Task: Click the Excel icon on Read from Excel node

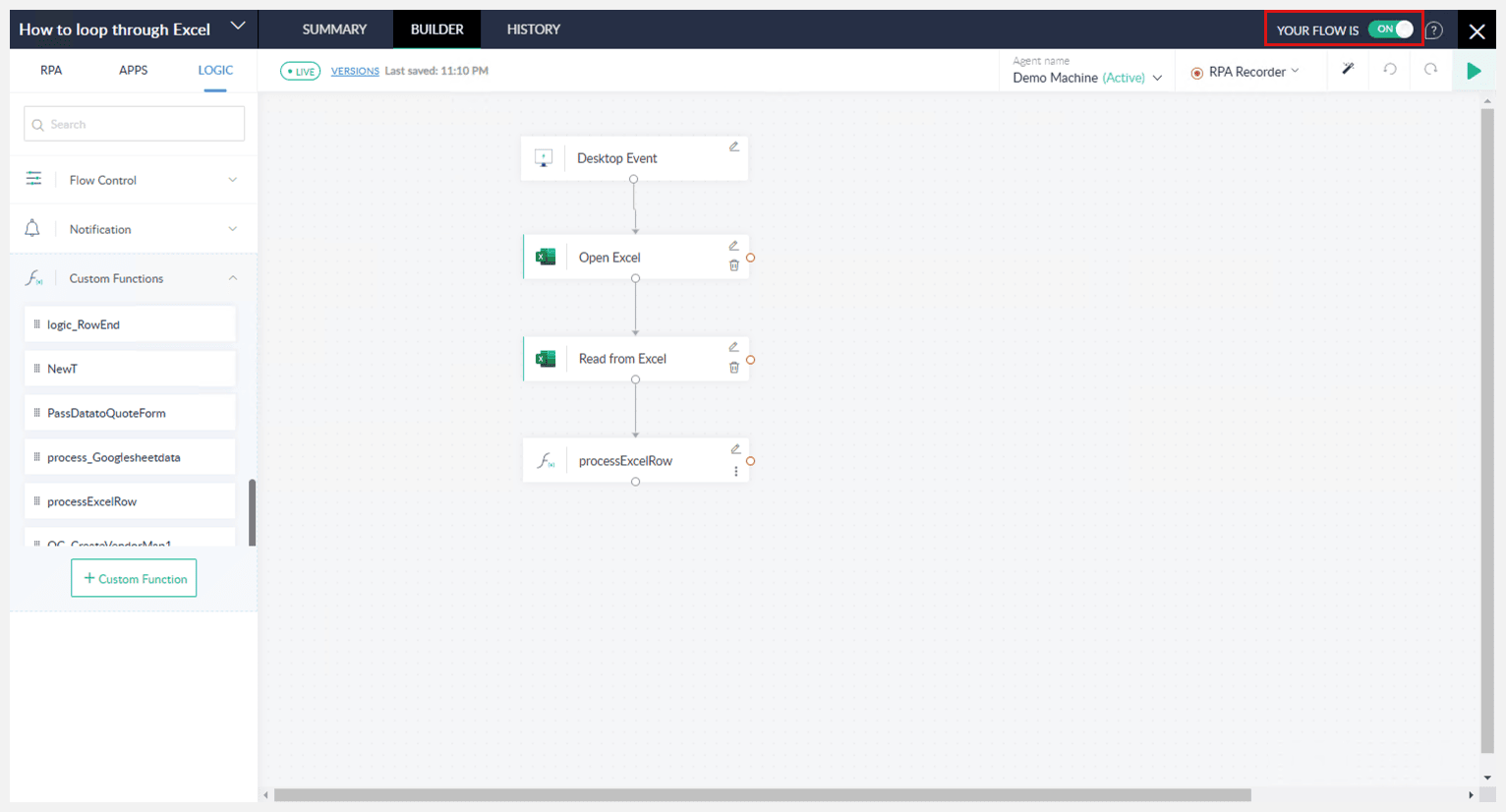Action: click(546, 359)
